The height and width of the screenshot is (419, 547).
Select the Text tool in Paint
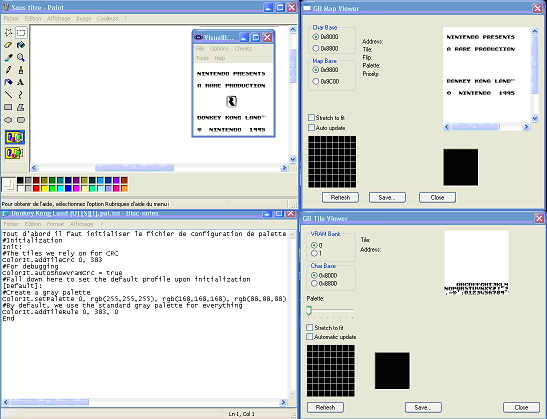tap(21, 82)
